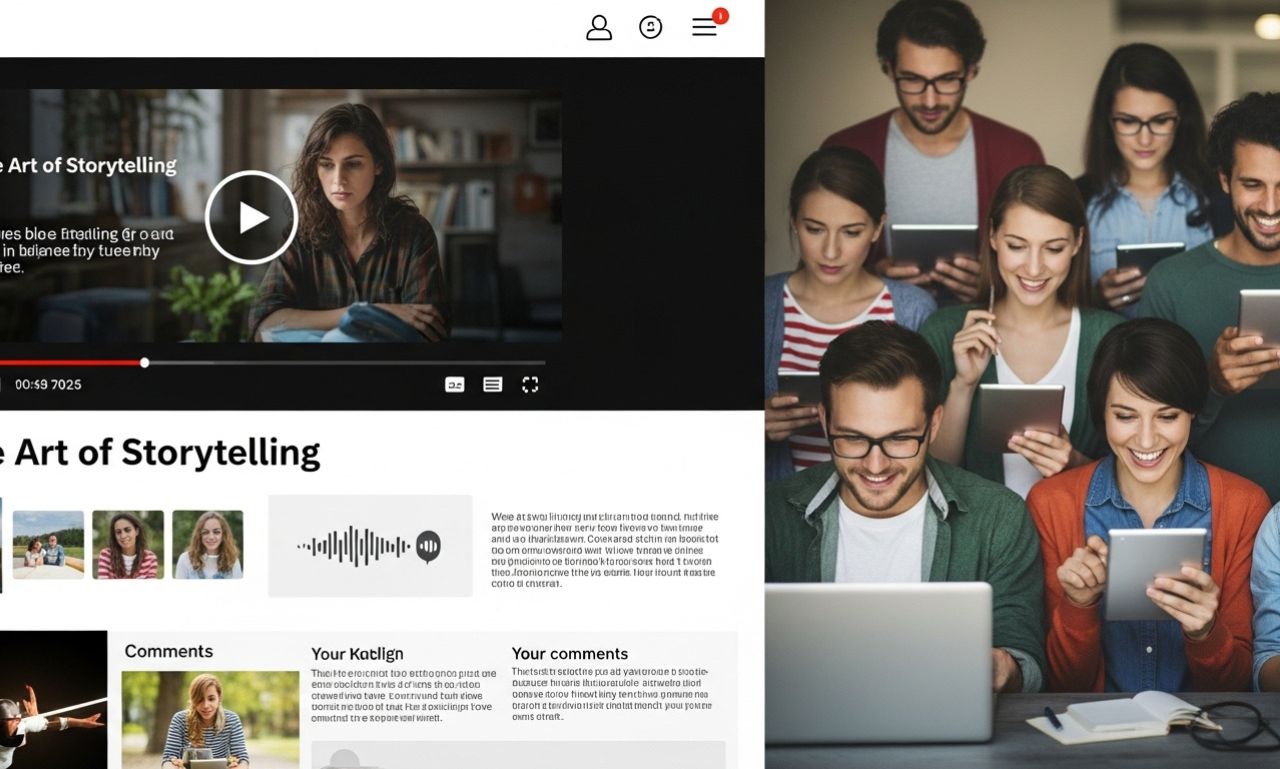Click the comment input box
Screen dimensions: 1280x769
pyautogui.click(x=518, y=755)
